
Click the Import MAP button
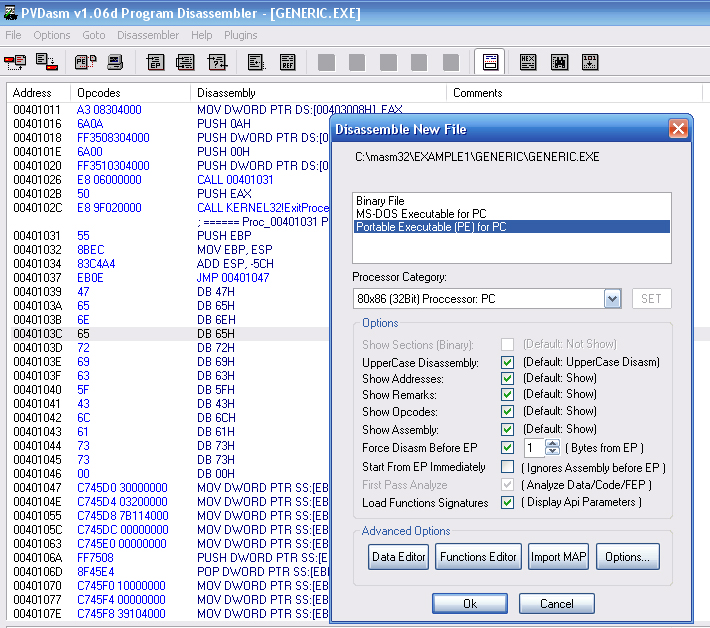click(559, 557)
